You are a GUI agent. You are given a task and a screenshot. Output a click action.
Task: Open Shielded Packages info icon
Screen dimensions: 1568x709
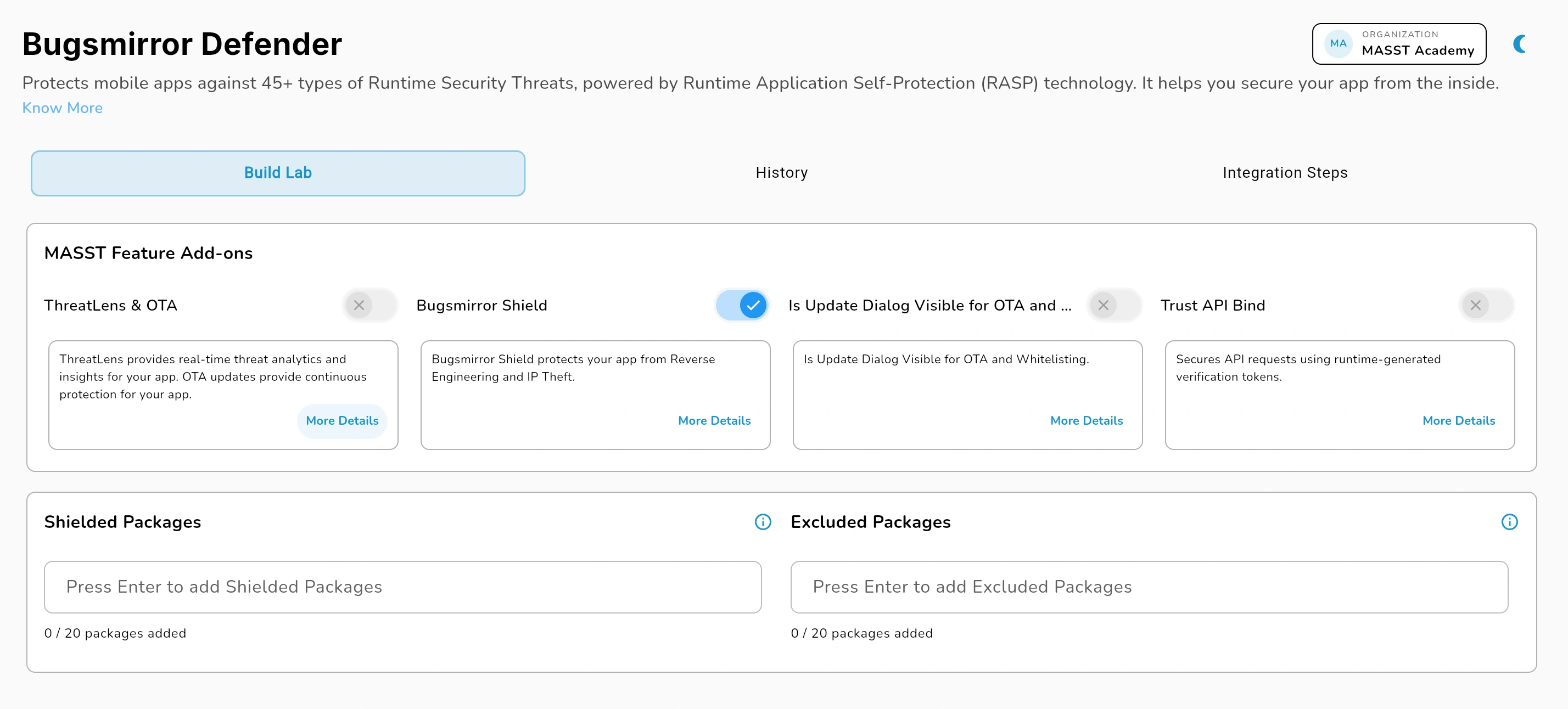pyautogui.click(x=763, y=521)
